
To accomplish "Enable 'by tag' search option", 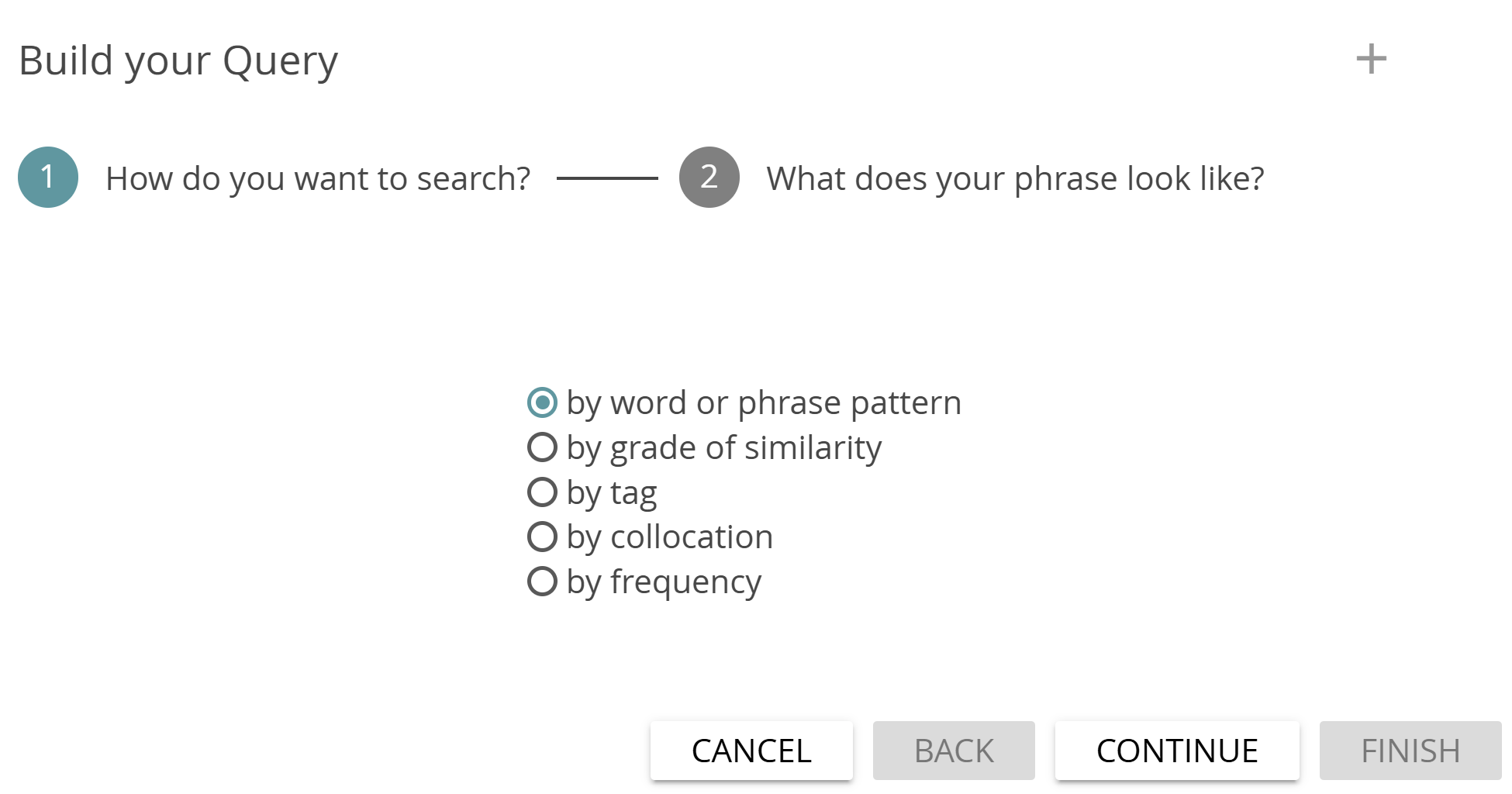I will tap(543, 491).
